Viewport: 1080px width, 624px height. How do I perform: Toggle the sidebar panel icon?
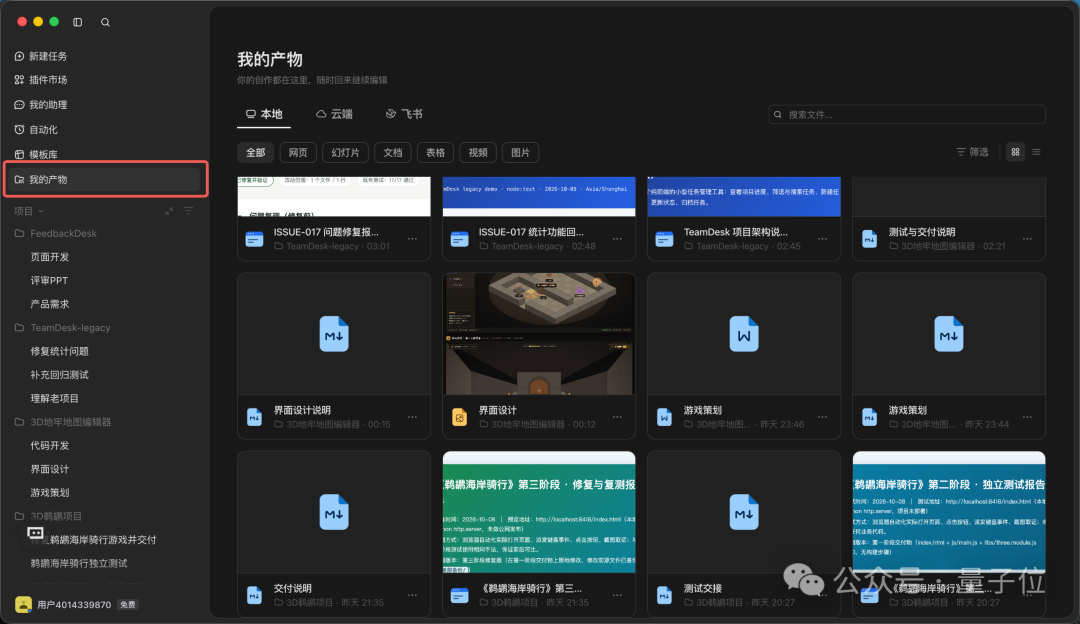pyautogui.click(x=78, y=22)
